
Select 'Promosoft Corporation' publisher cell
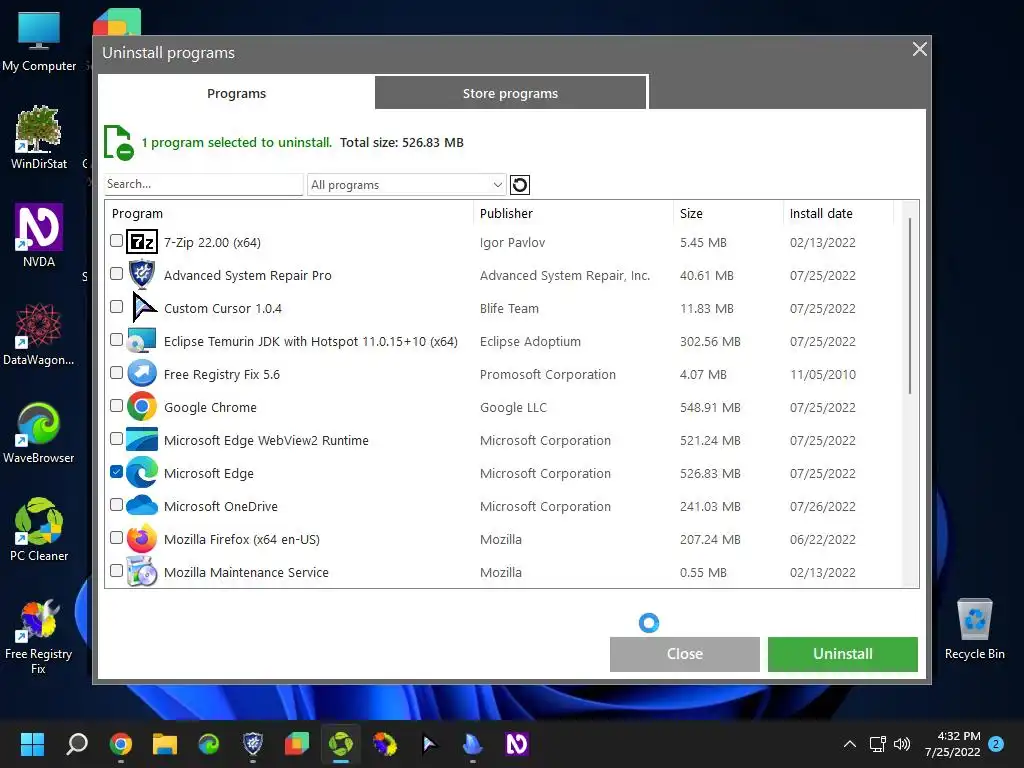pos(547,374)
